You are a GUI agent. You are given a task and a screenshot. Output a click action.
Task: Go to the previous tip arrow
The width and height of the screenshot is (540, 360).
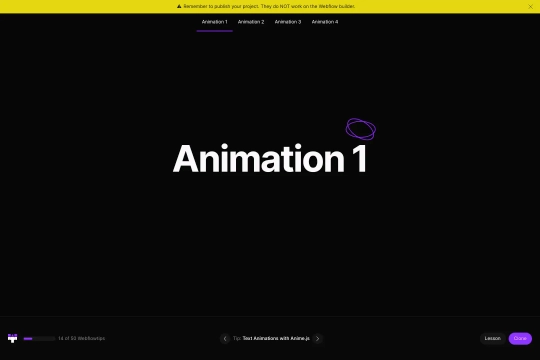pos(225,339)
